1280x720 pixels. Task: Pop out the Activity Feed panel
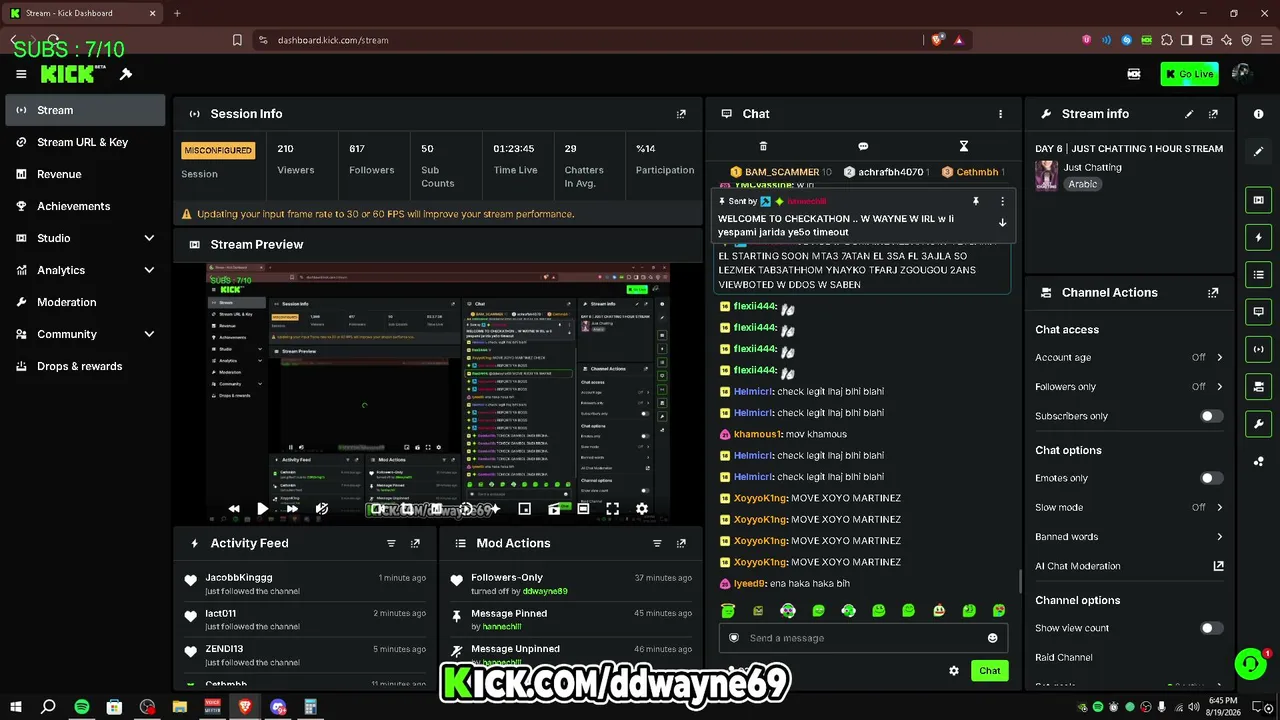point(415,543)
